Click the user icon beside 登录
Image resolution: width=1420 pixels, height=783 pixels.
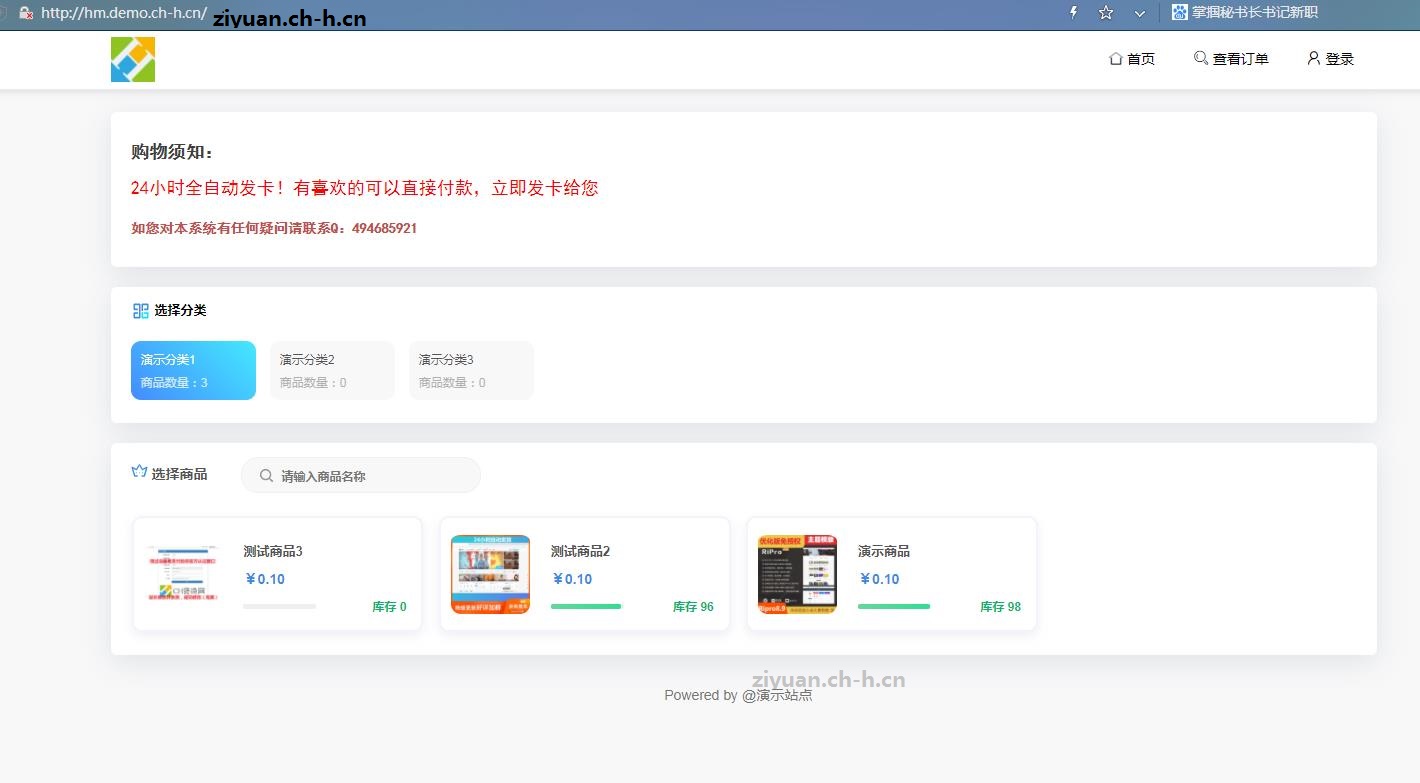click(x=1313, y=58)
